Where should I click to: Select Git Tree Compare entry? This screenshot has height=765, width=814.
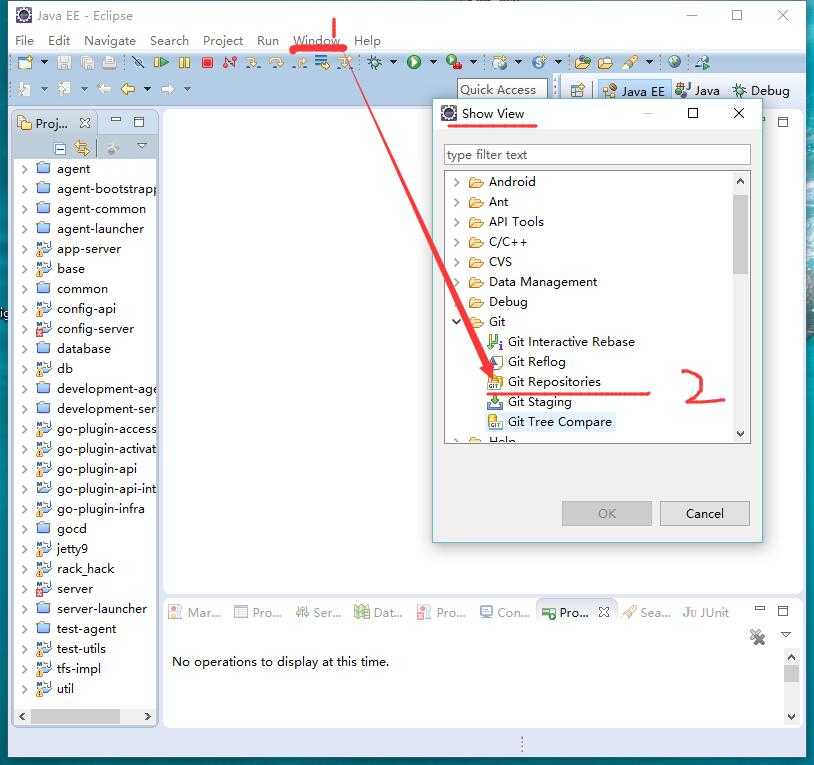pyautogui.click(x=559, y=422)
